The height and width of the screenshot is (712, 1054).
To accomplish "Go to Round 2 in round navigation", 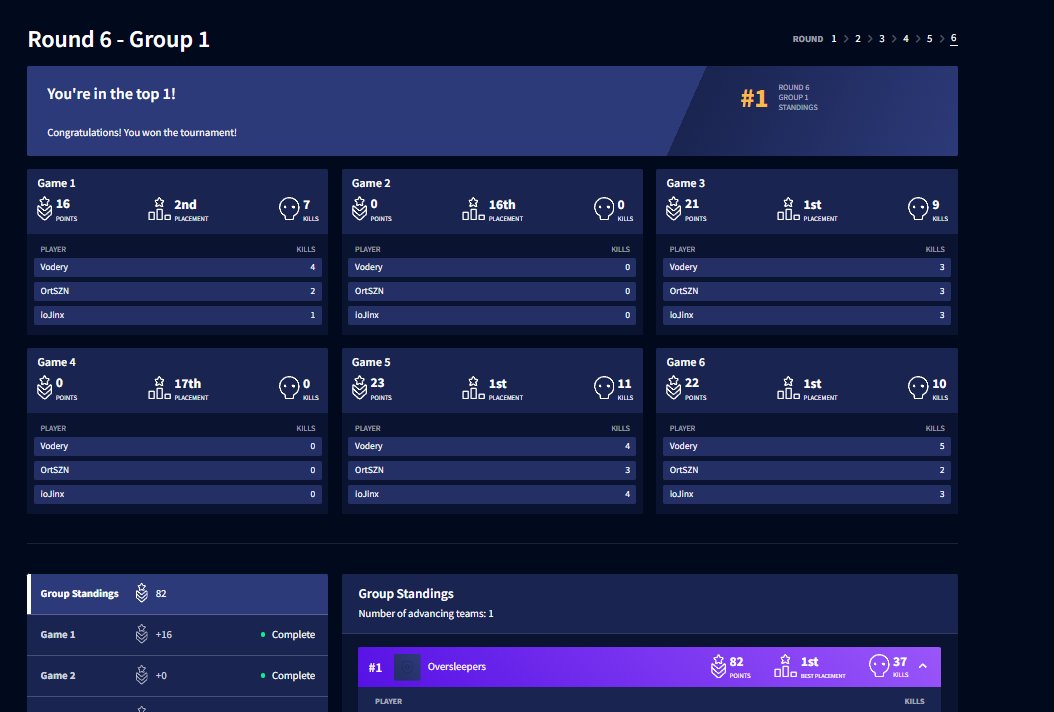I will (x=858, y=39).
